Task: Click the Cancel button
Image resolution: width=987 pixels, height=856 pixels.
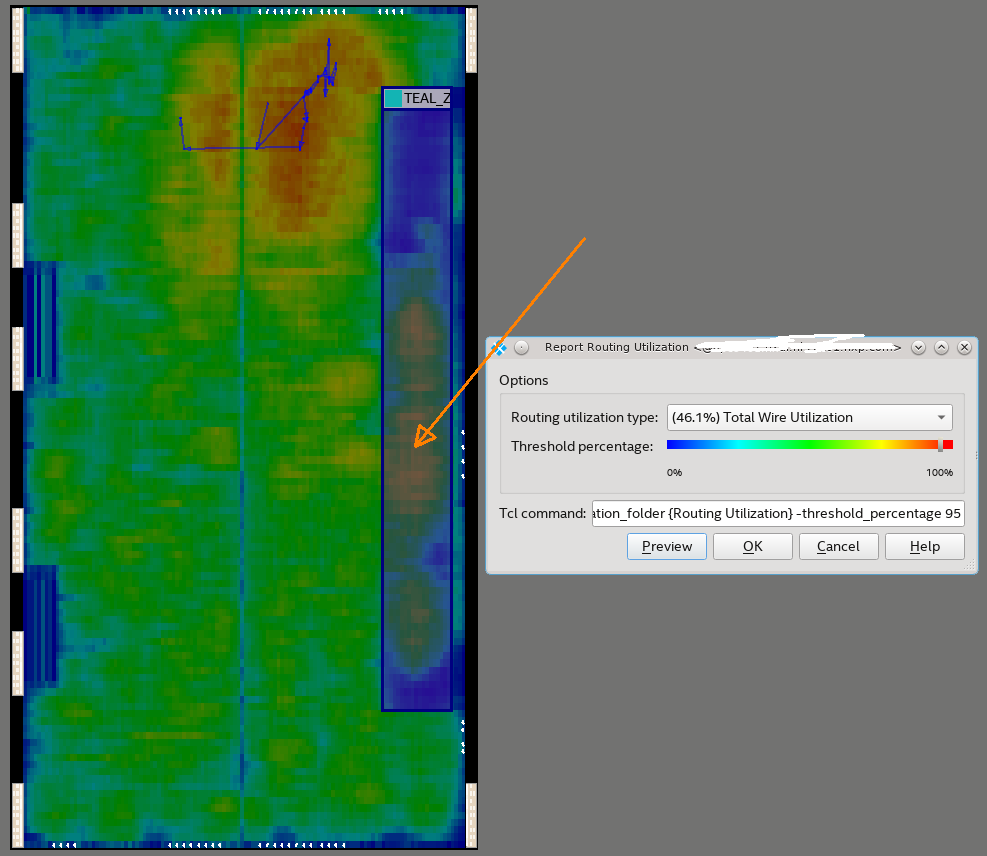Action: pyautogui.click(x=838, y=546)
